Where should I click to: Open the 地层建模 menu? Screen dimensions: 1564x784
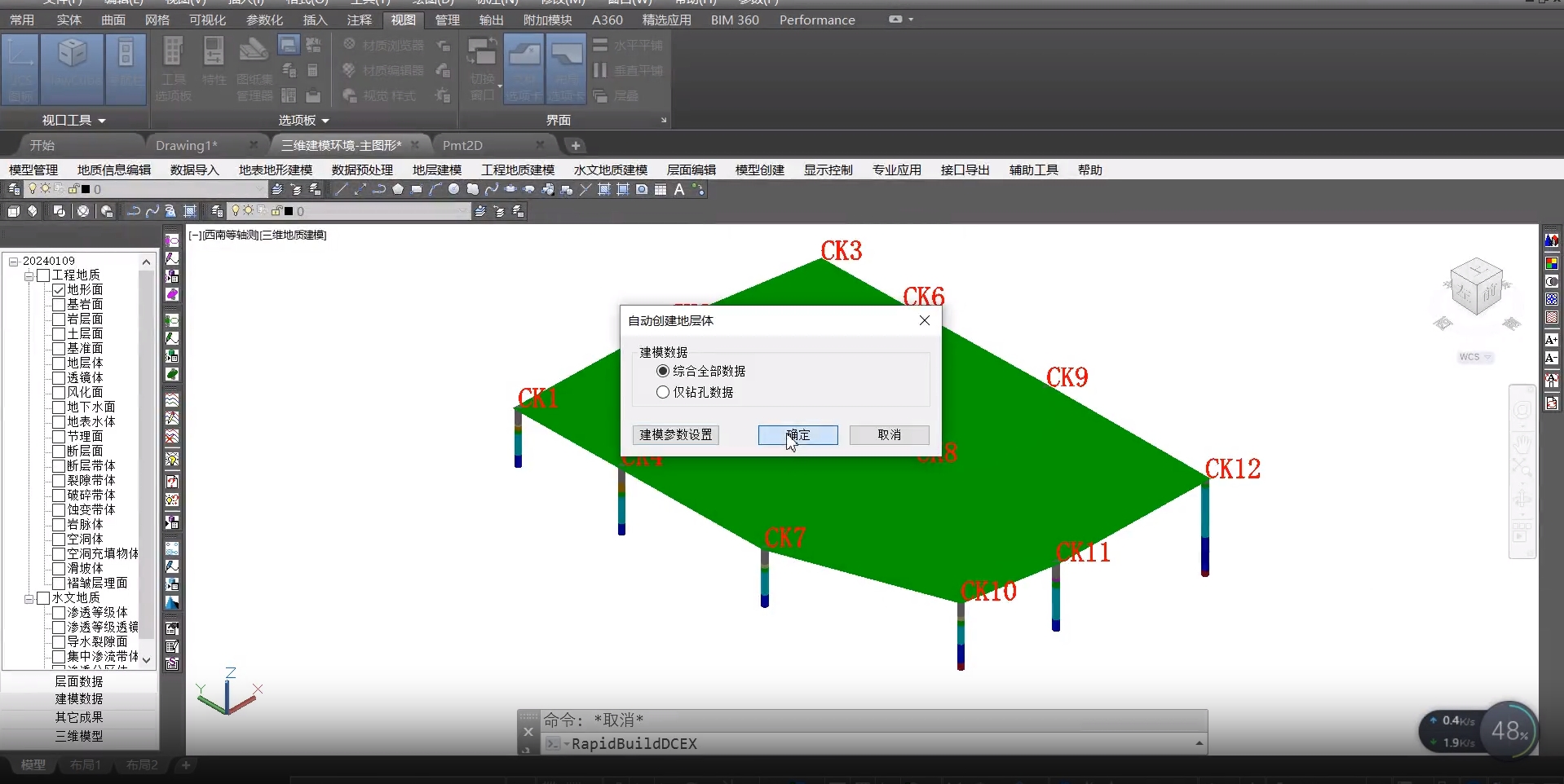(x=436, y=170)
